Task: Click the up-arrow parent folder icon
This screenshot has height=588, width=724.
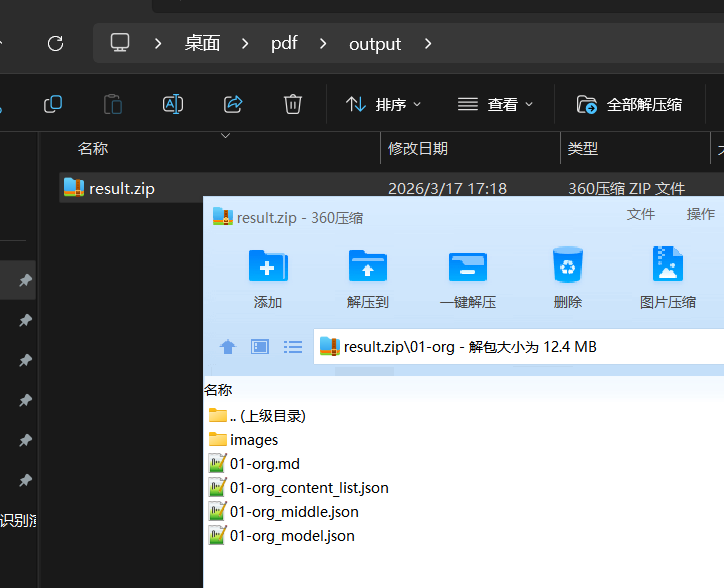Action: [228, 347]
